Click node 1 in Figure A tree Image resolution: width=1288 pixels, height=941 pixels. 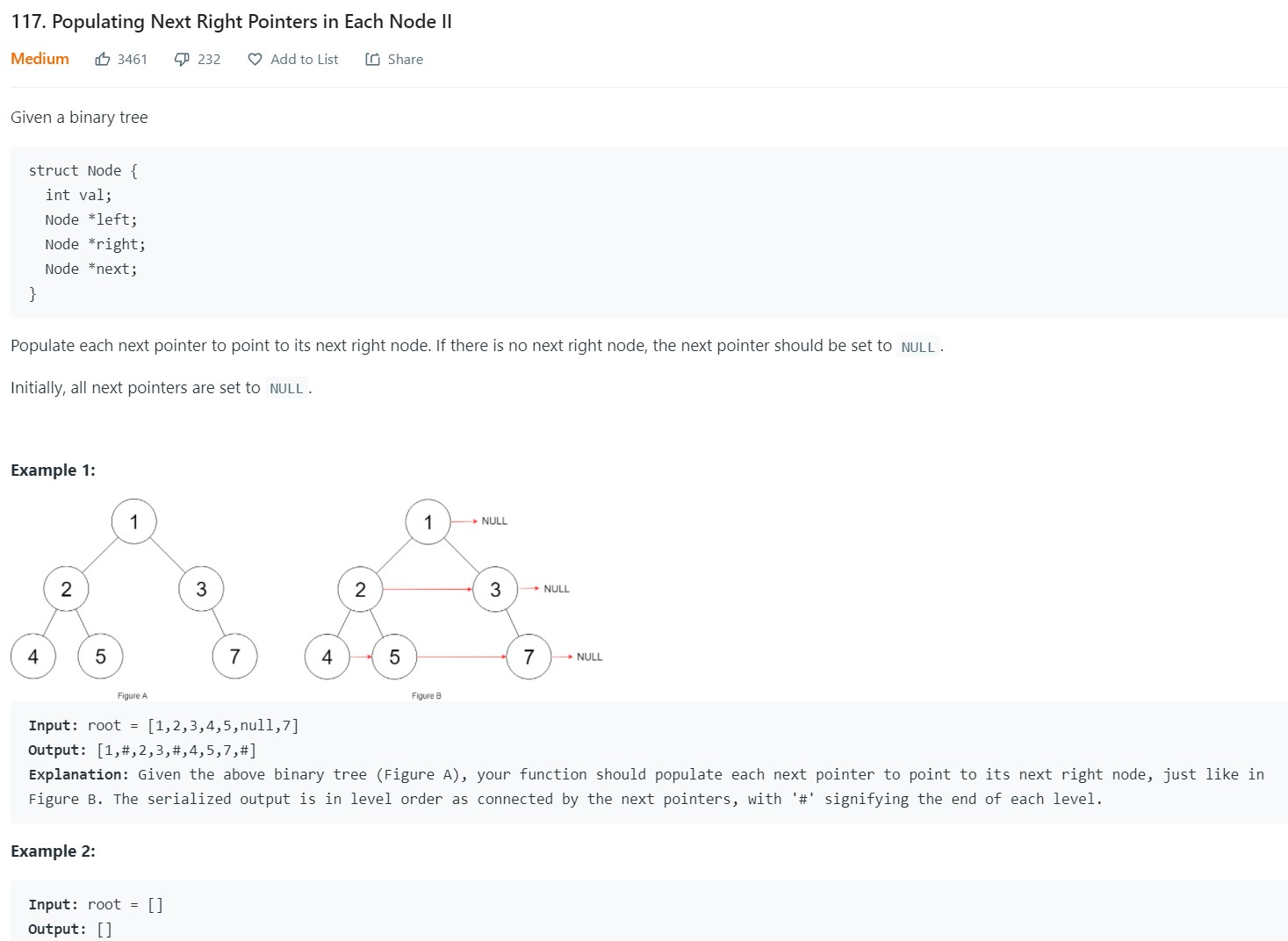[x=134, y=521]
